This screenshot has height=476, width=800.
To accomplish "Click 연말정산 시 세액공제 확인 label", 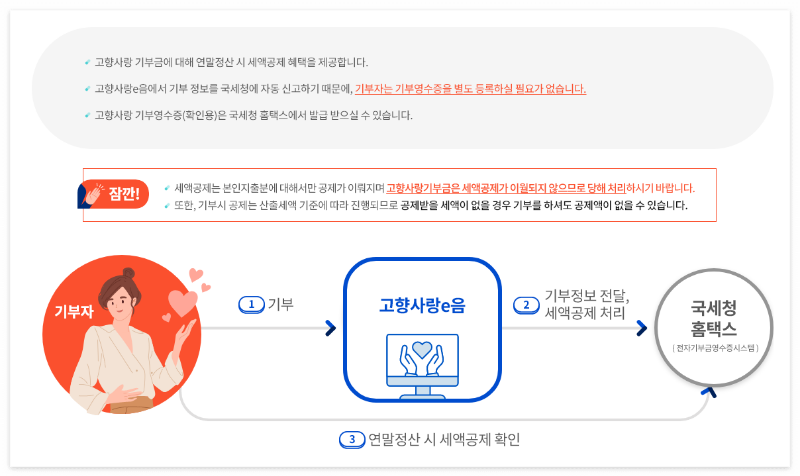I will tap(444, 439).
